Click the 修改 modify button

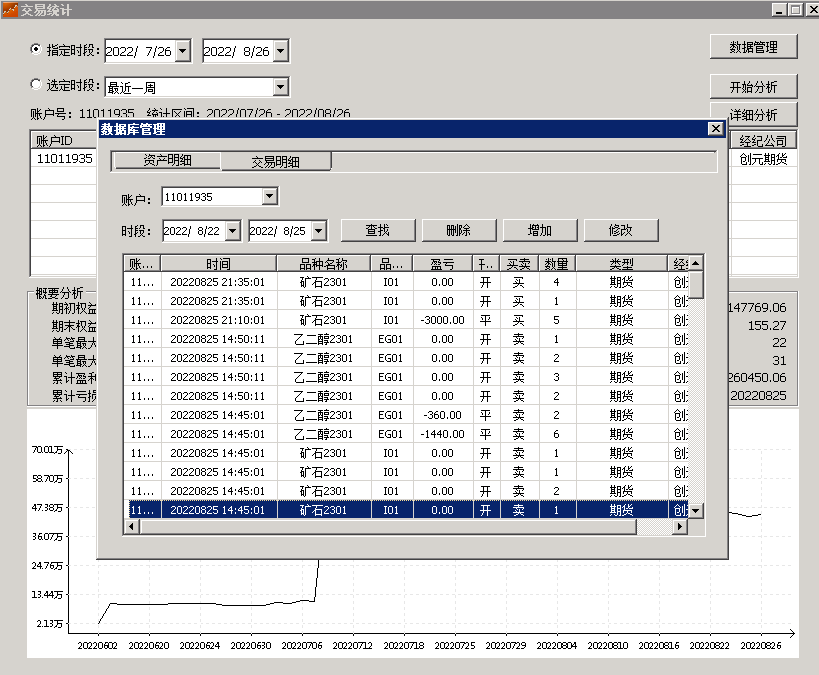(x=621, y=230)
